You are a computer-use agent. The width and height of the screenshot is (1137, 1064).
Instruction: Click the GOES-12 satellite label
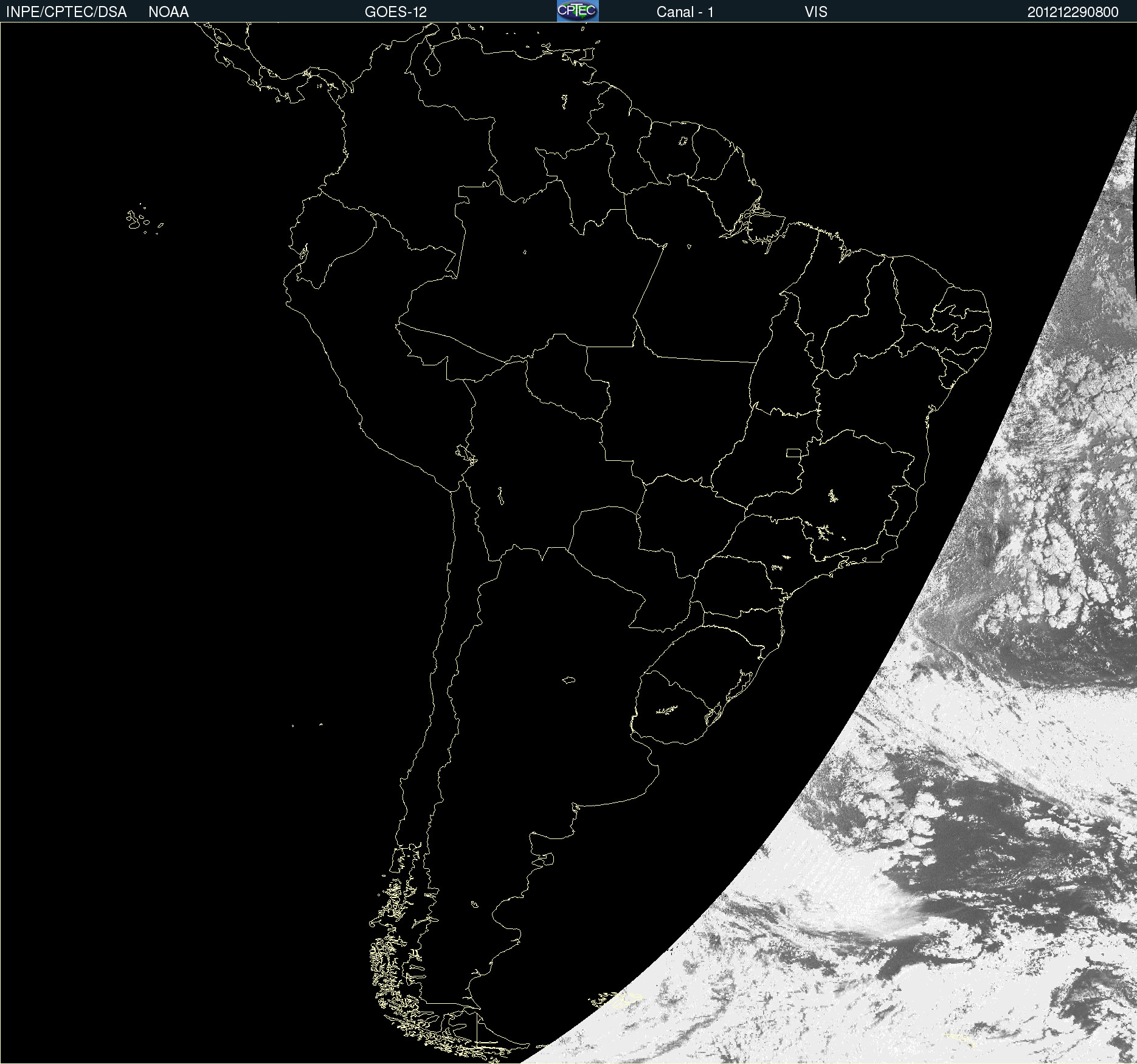(x=396, y=12)
